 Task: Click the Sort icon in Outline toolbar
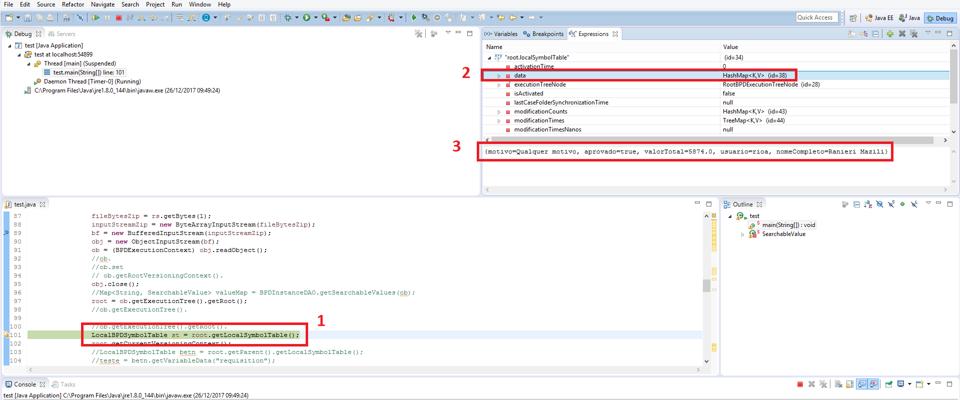[868, 204]
